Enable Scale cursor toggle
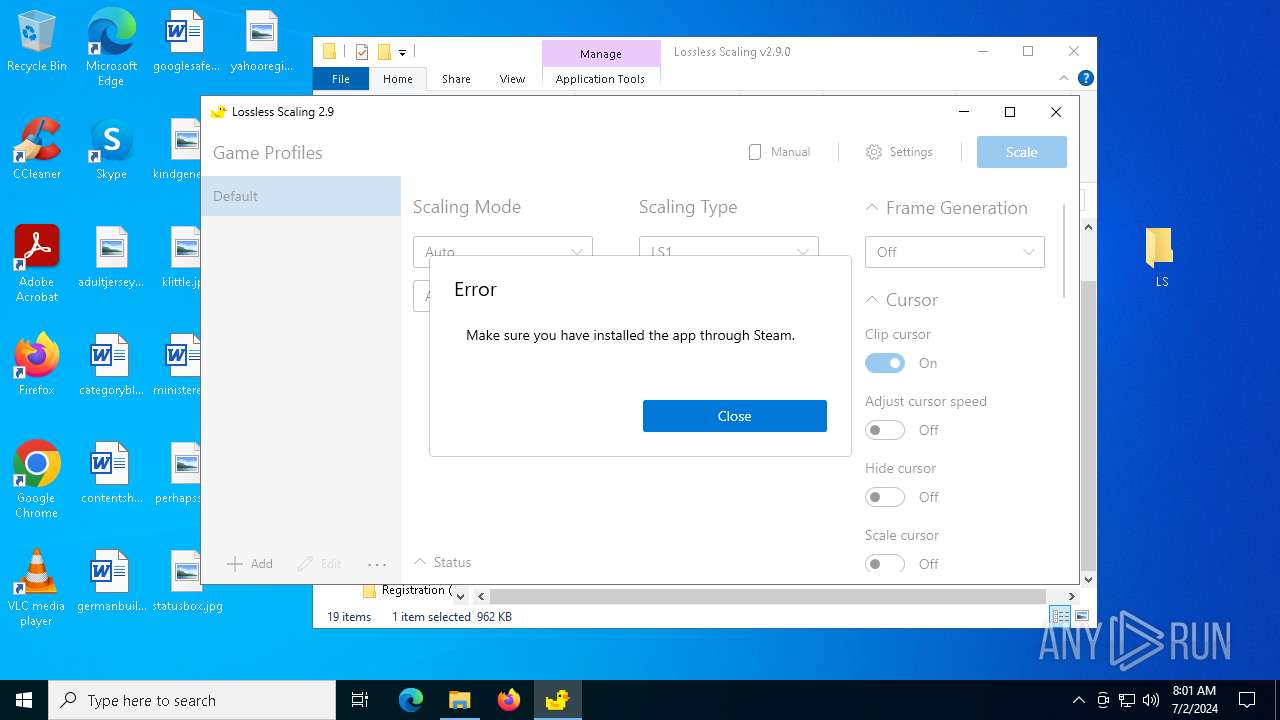This screenshot has height=720, width=1280. tap(885, 564)
